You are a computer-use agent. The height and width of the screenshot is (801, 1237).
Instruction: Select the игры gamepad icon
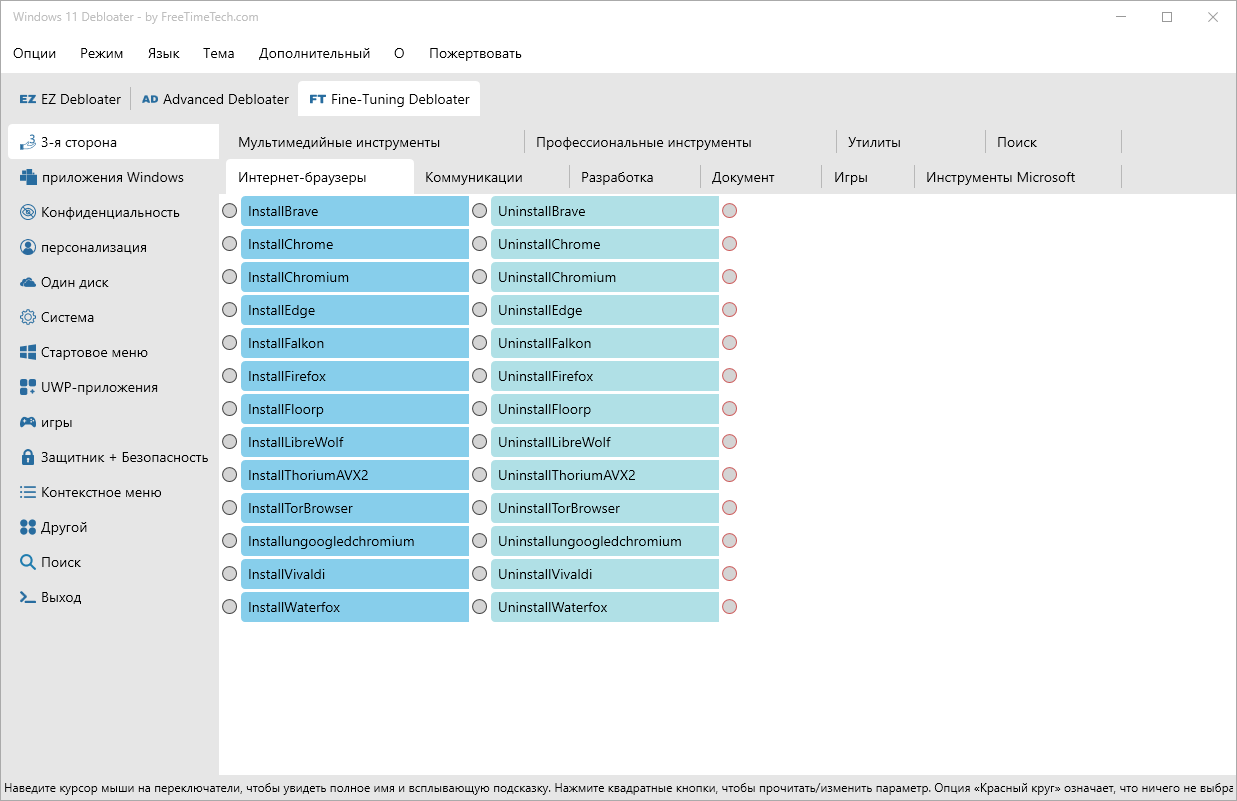28,422
